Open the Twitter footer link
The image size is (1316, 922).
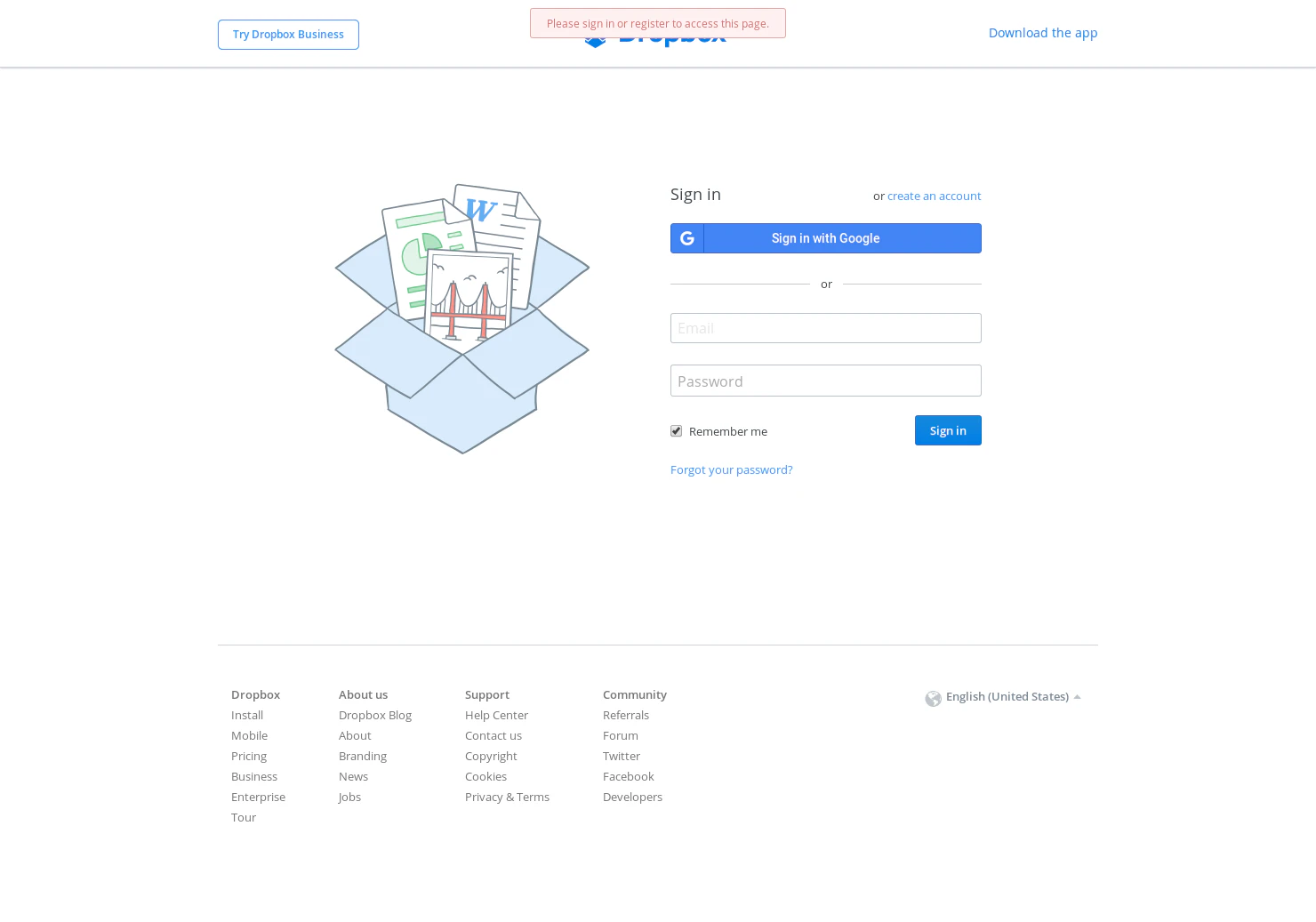tap(622, 756)
